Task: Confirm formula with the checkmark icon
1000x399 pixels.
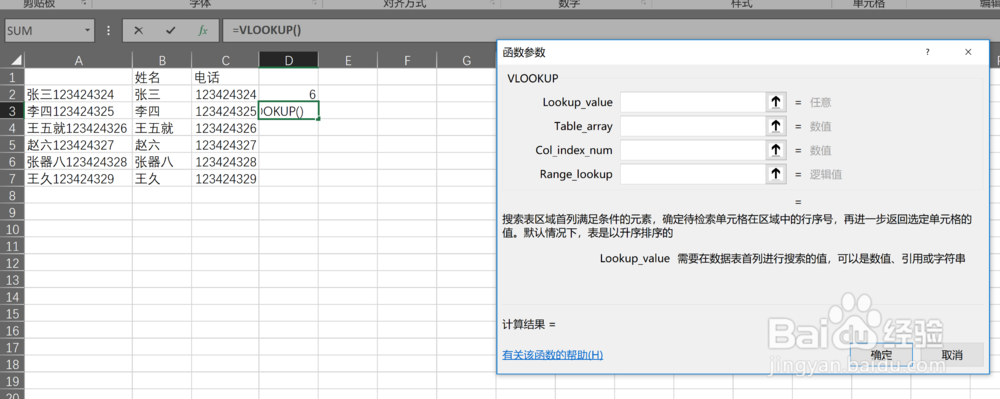Action: pos(170,31)
